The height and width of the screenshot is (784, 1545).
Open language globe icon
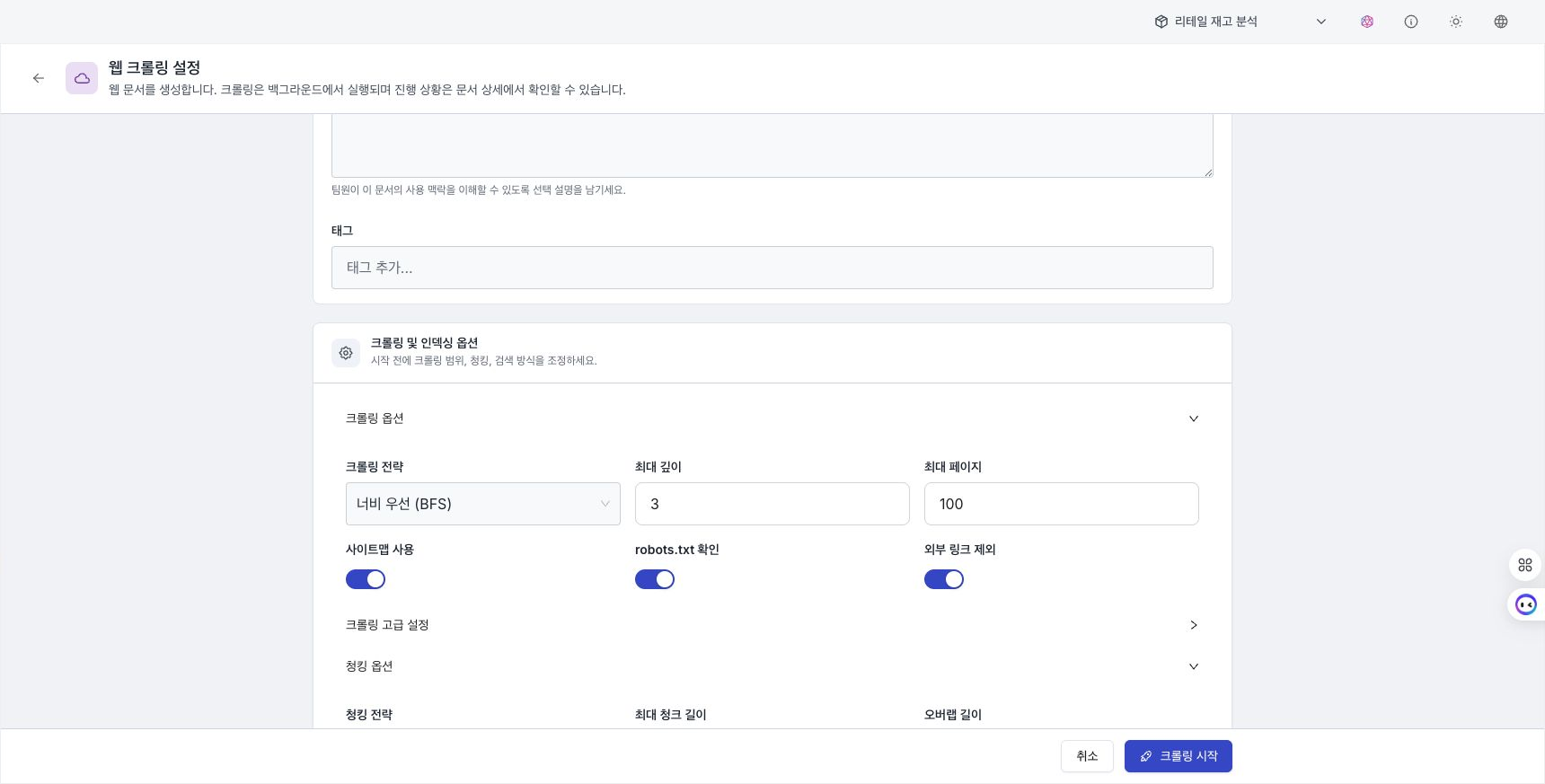pos(1501,22)
